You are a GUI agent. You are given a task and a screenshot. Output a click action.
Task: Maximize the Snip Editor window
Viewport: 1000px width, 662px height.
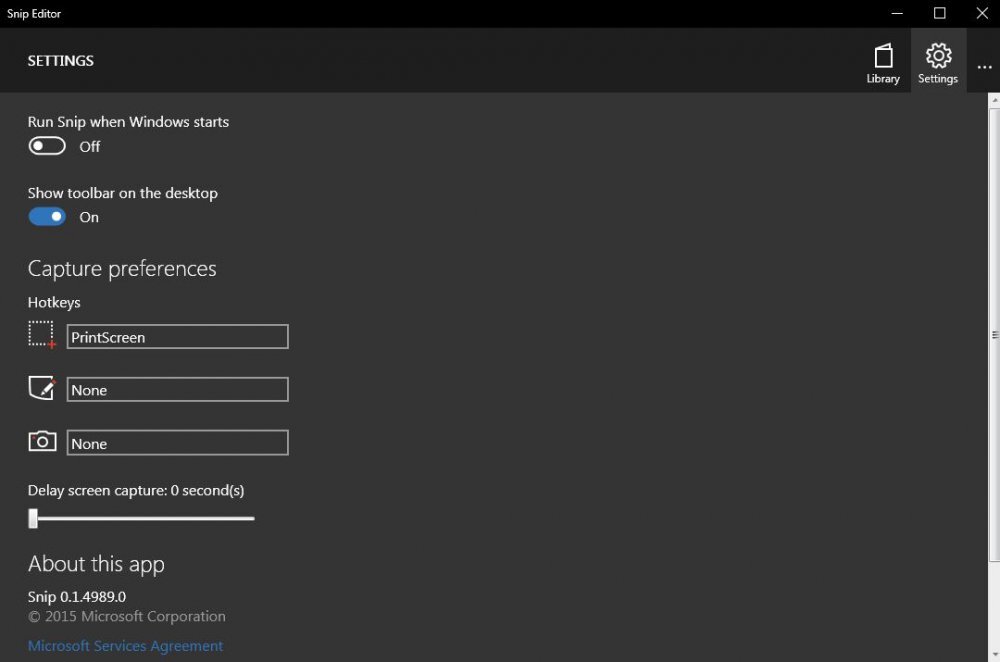(x=939, y=13)
